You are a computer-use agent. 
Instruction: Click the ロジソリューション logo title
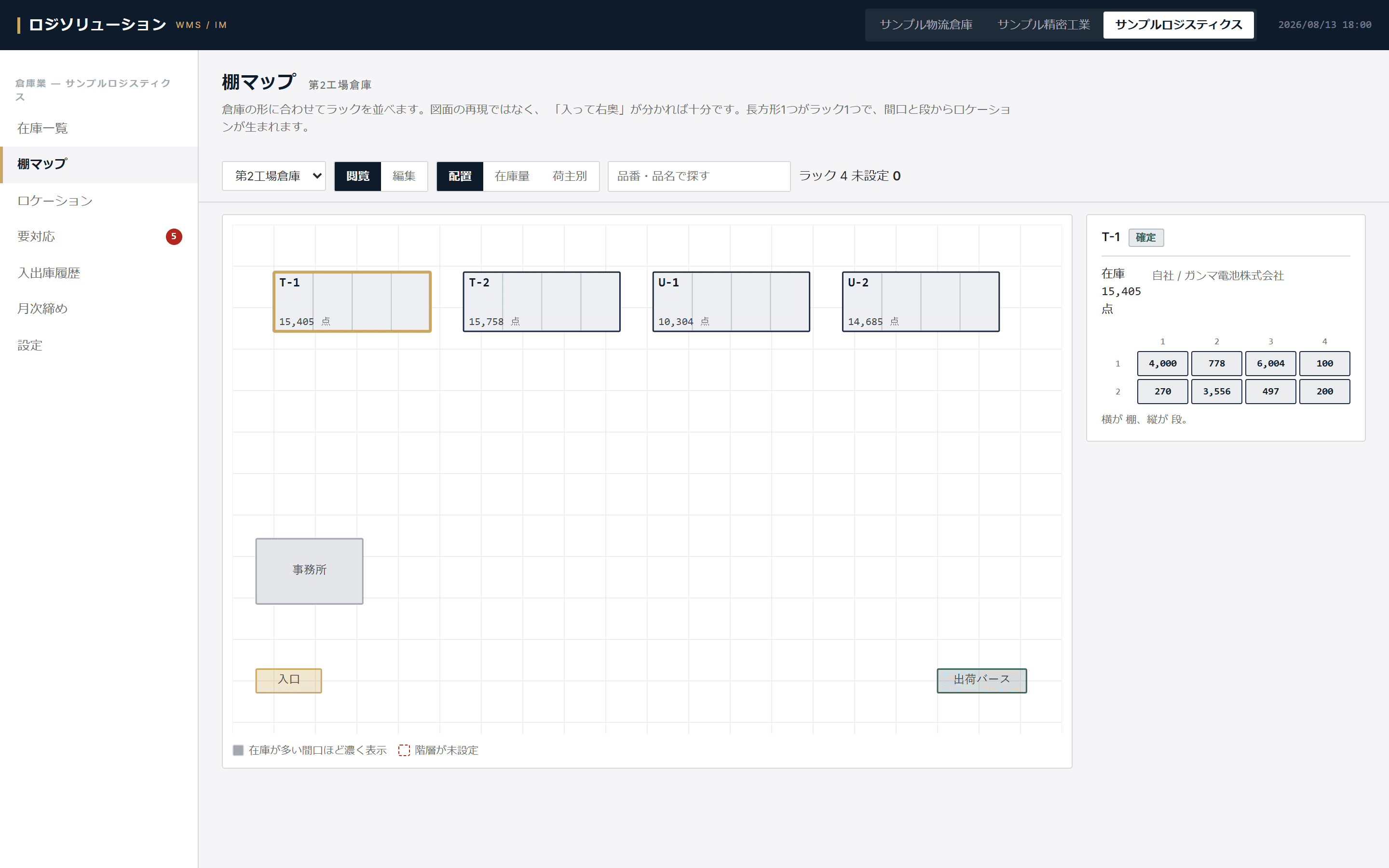(x=97, y=25)
